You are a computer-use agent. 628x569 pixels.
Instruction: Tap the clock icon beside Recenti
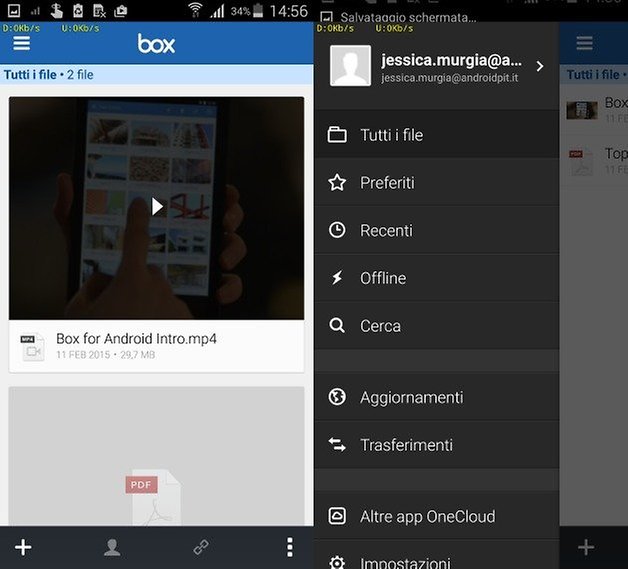click(337, 230)
